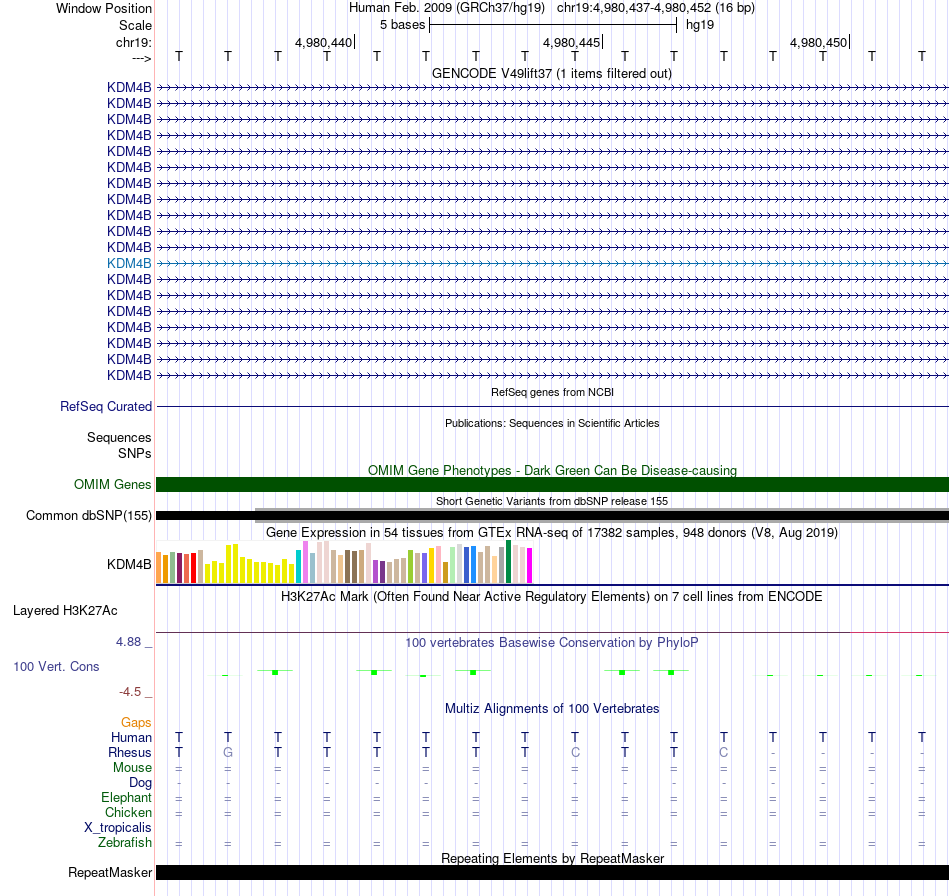Click the 4,980,440 coordinate marker

tap(323, 42)
